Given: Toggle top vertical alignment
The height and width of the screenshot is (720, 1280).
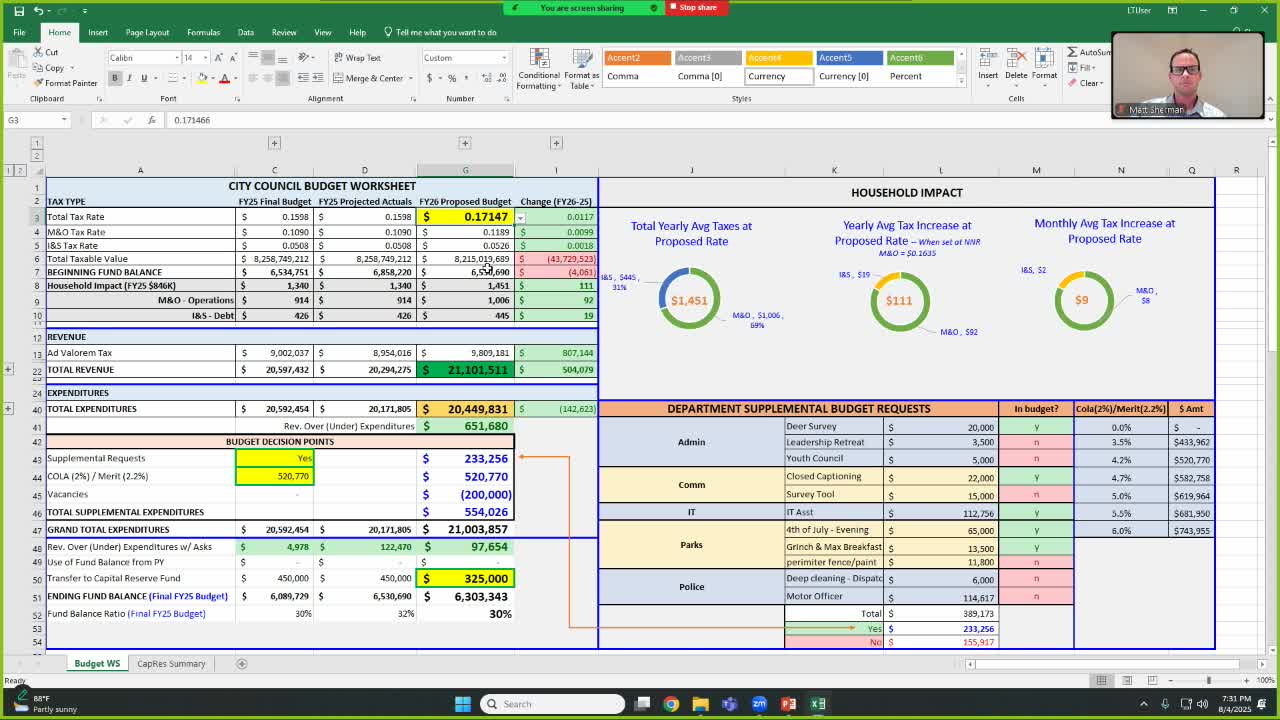Looking at the screenshot, I should pyautogui.click(x=254, y=57).
